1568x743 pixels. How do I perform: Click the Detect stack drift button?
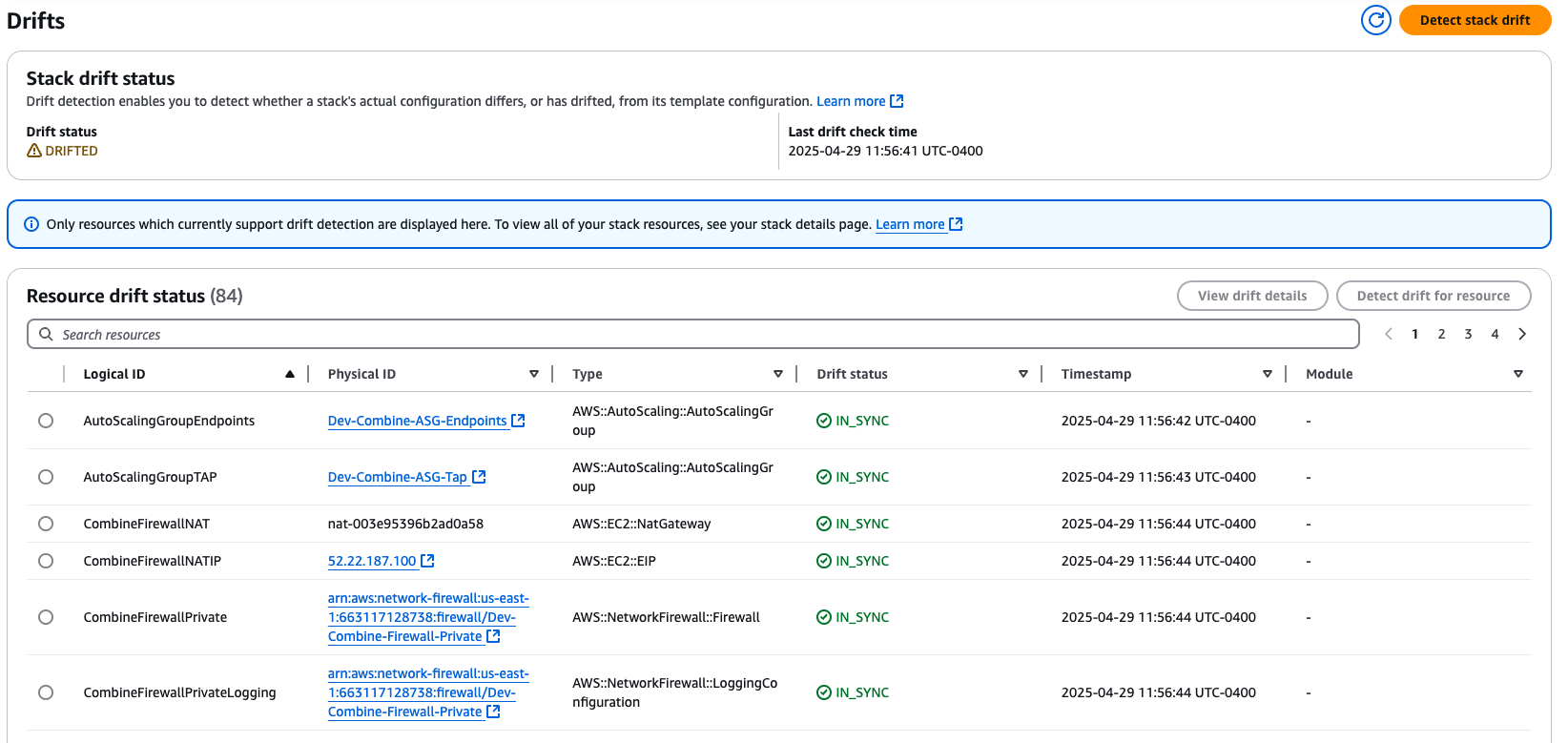coord(1475,20)
